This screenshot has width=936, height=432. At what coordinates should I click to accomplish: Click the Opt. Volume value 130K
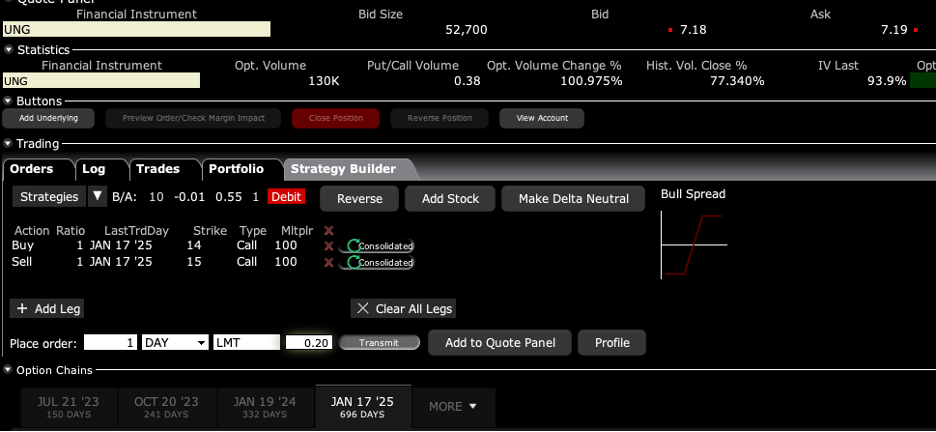[324, 81]
